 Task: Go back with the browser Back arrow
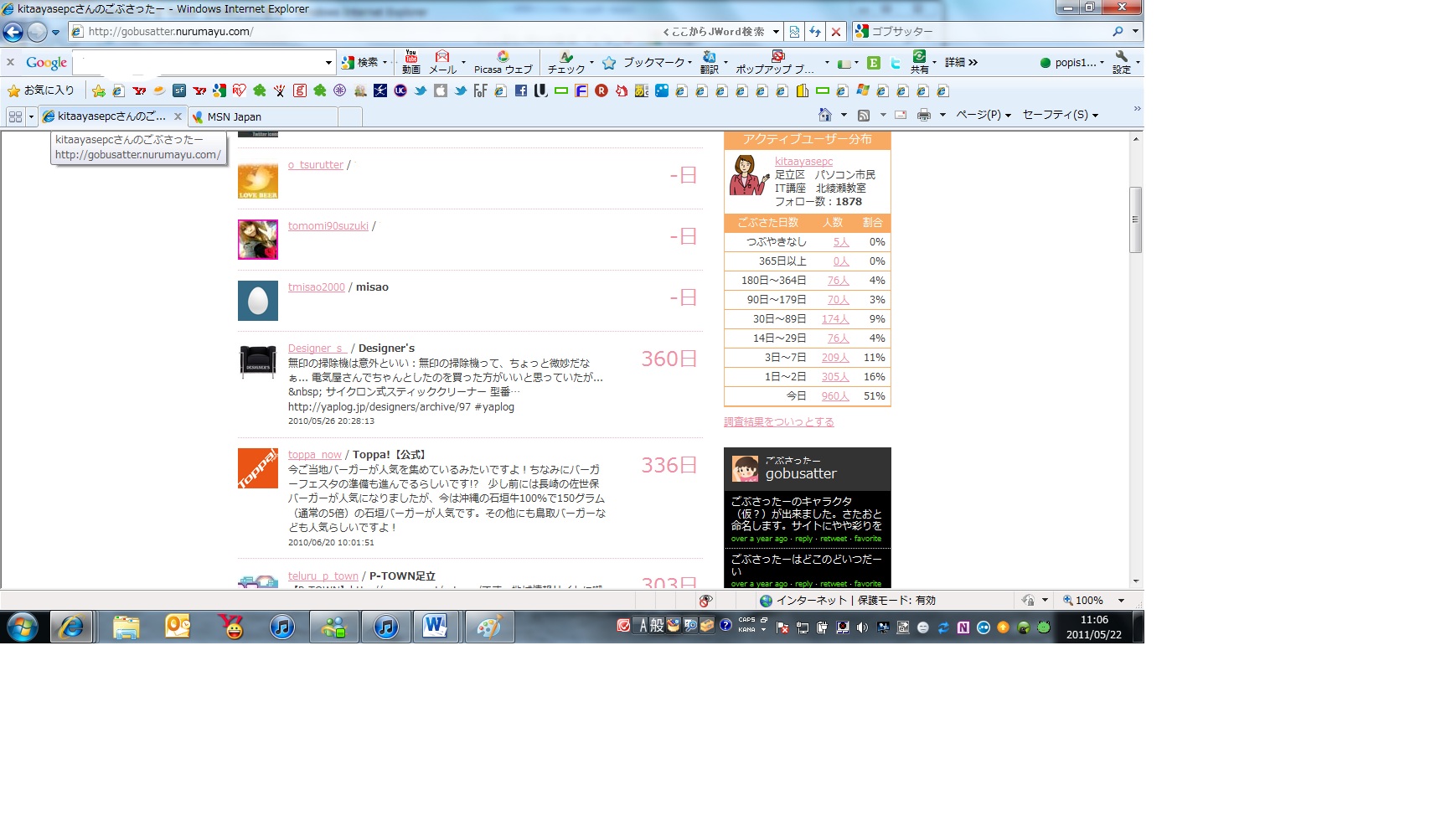[x=13, y=32]
